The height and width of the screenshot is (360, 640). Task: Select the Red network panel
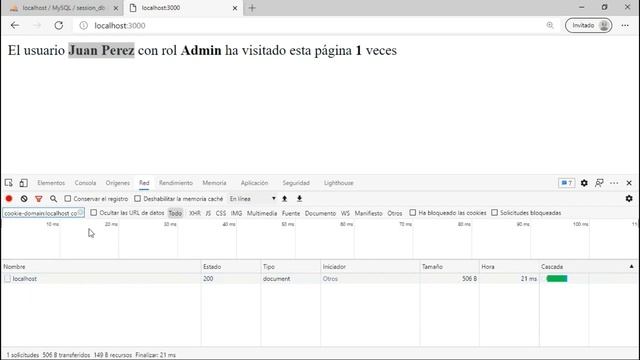144,183
